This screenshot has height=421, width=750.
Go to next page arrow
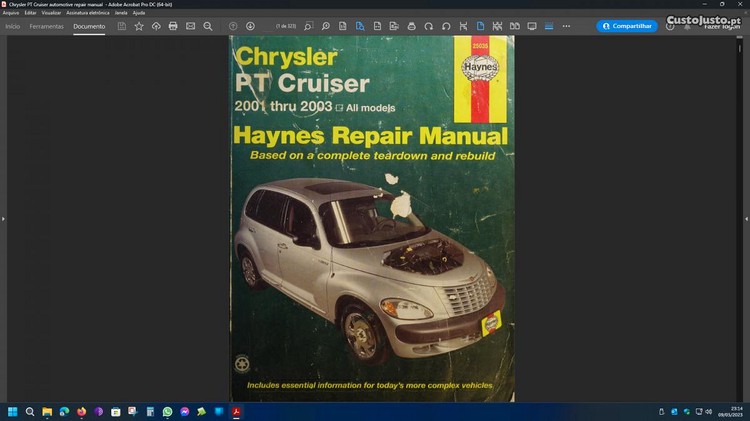[250, 26]
